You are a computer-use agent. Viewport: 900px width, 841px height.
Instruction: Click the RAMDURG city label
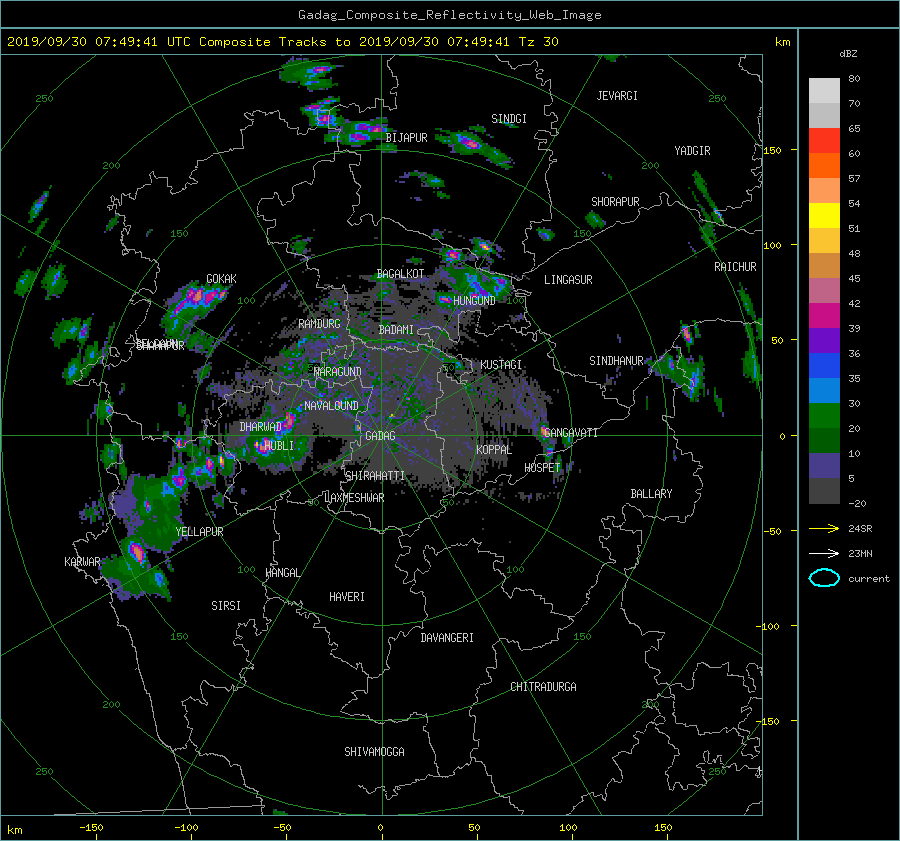pos(319,324)
